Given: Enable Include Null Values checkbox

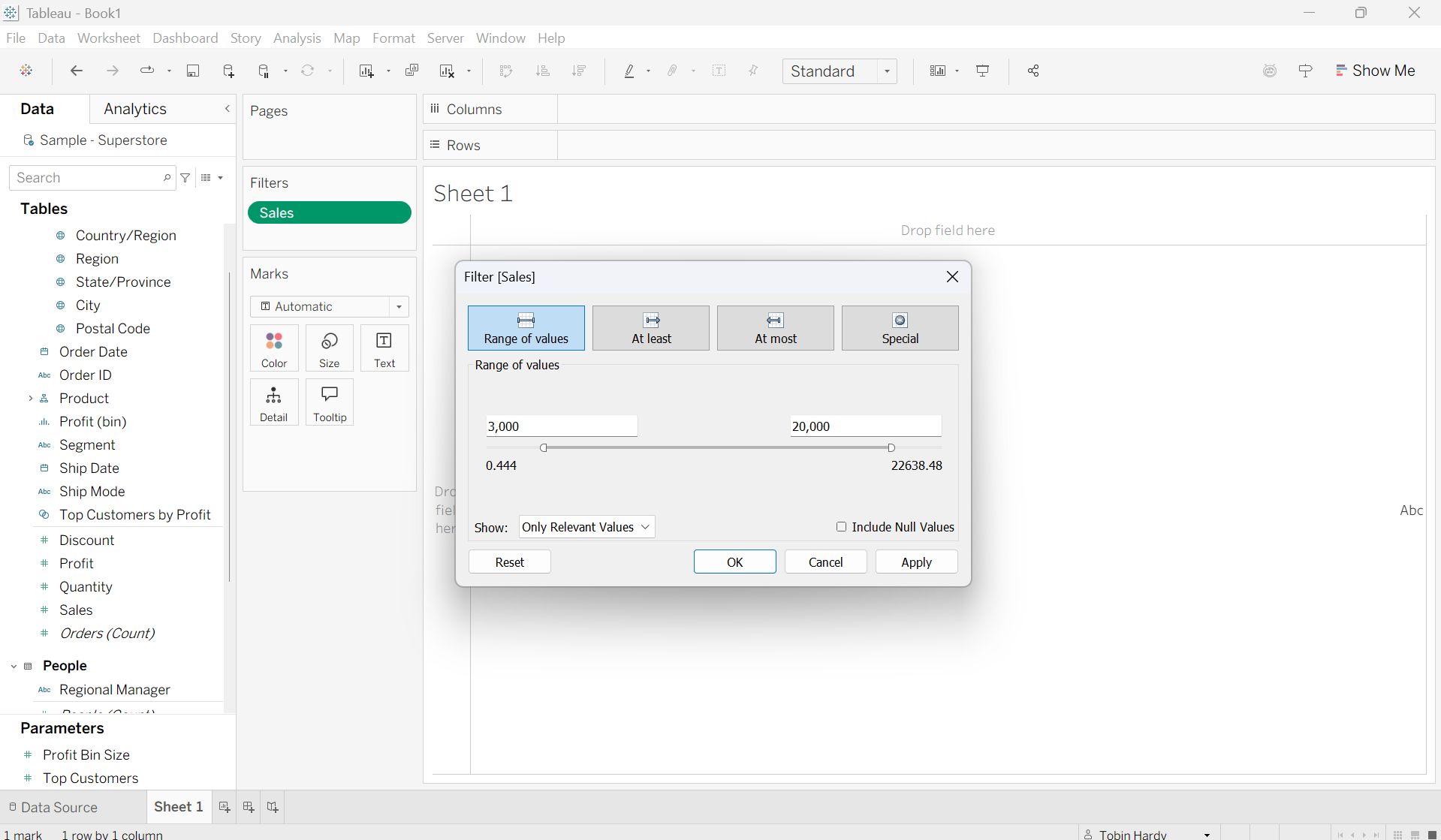Looking at the screenshot, I should (841, 527).
